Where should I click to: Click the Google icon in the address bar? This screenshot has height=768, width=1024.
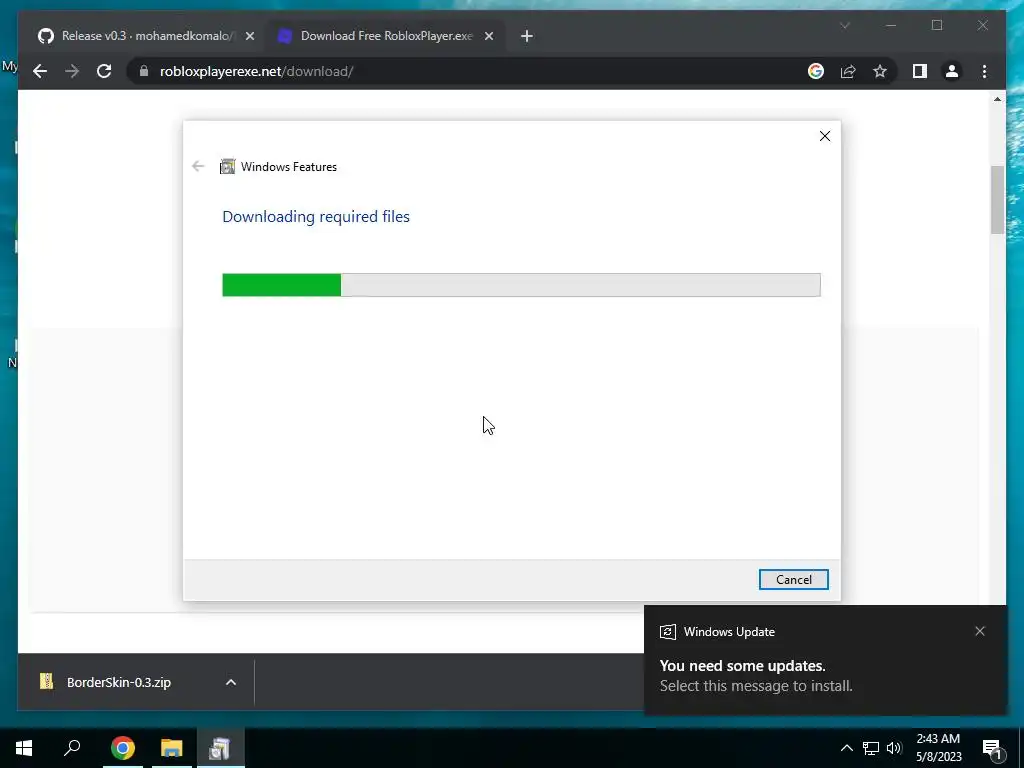point(816,71)
